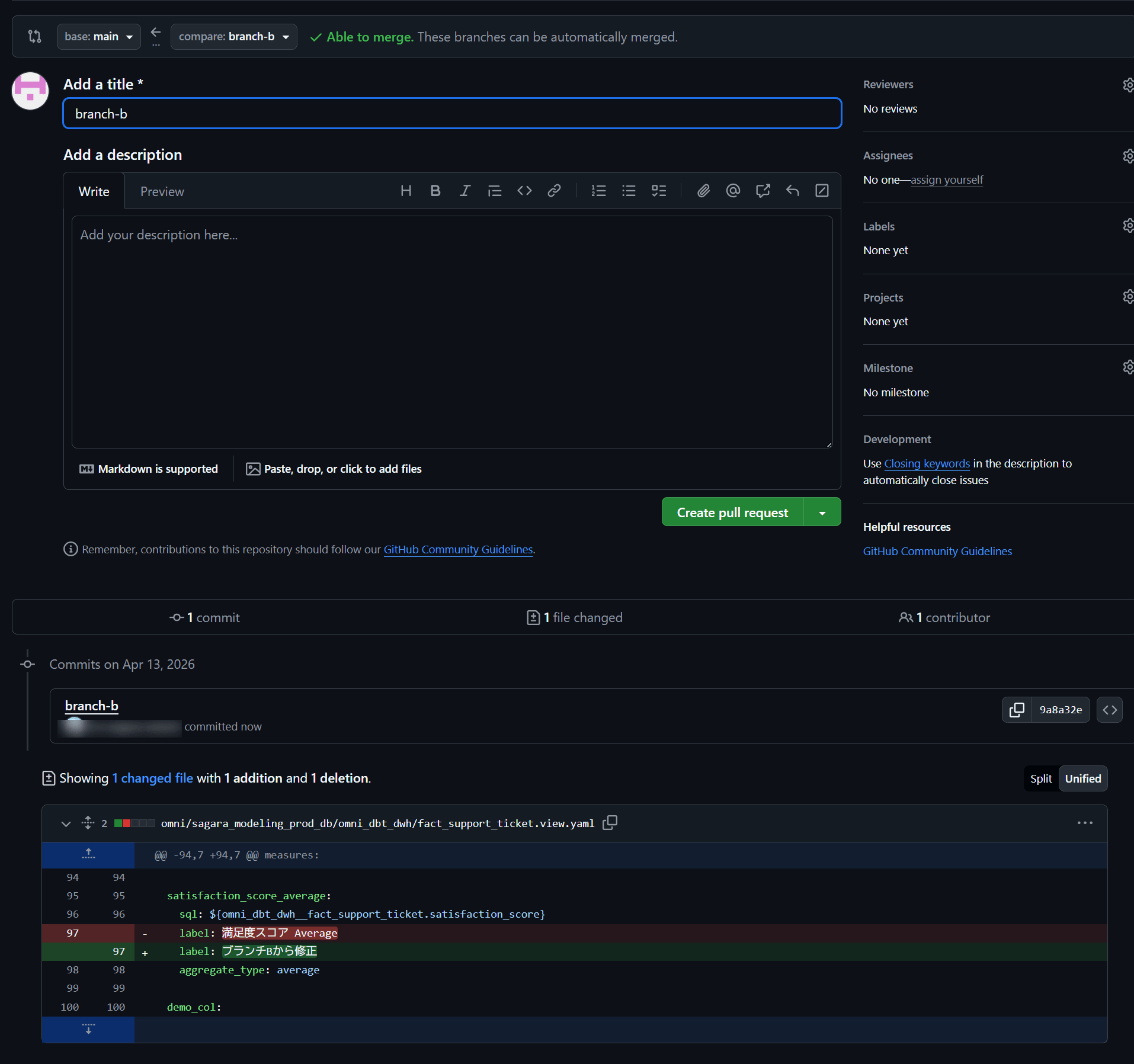Insert a task list from the toolbar
Viewport: 1134px width, 1064px height.
(x=659, y=191)
